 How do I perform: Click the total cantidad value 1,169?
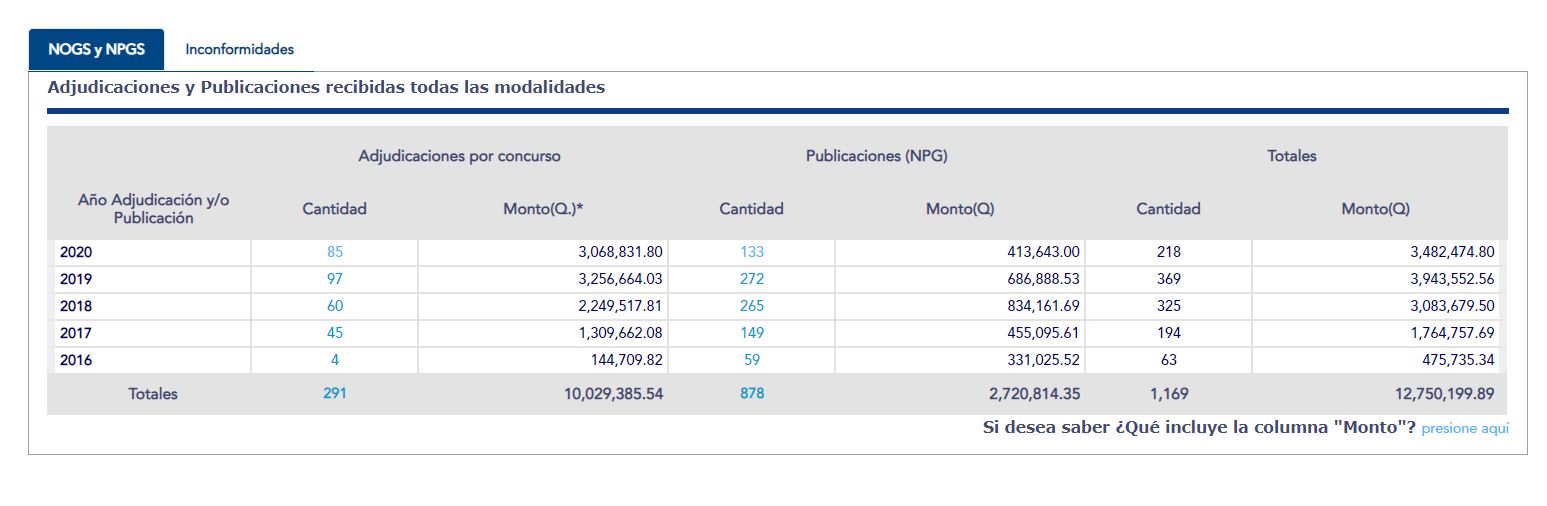[x=1168, y=394]
